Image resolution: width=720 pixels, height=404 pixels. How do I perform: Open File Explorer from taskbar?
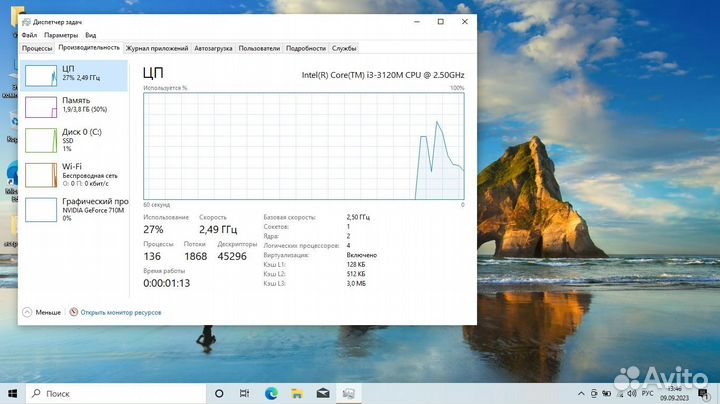[x=297, y=393]
